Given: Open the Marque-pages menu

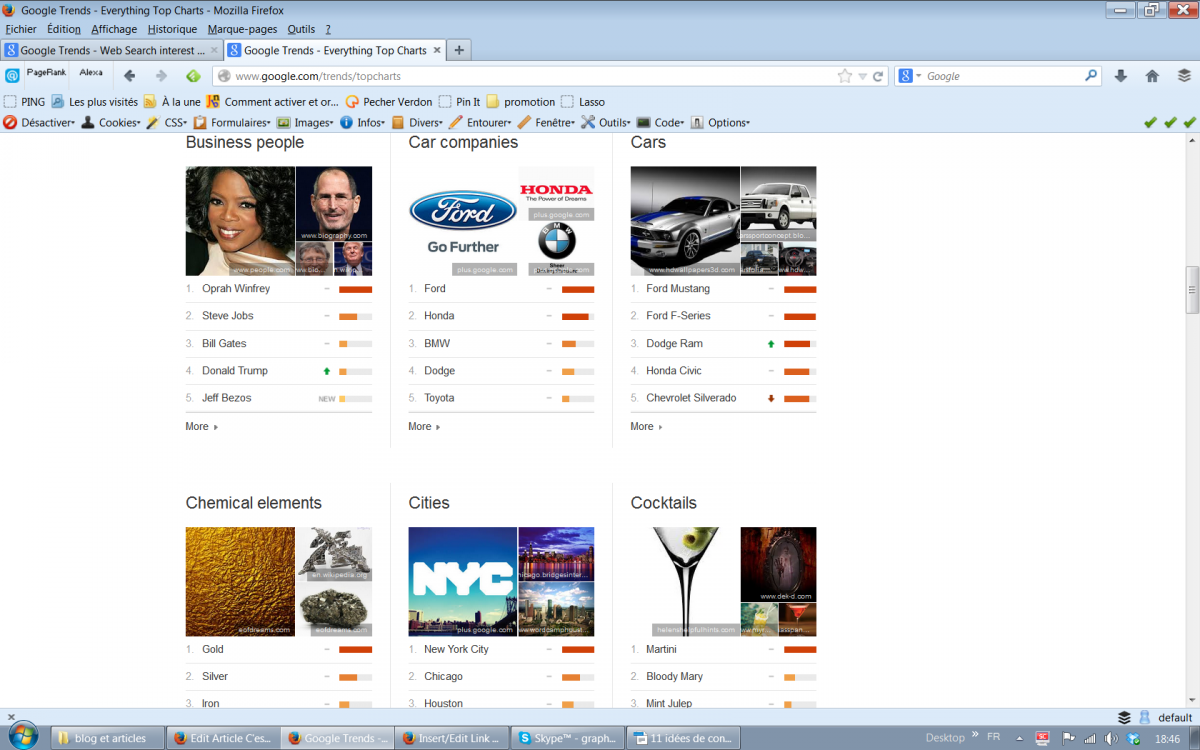Looking at the screenshot, I should (x=242, y=29).
